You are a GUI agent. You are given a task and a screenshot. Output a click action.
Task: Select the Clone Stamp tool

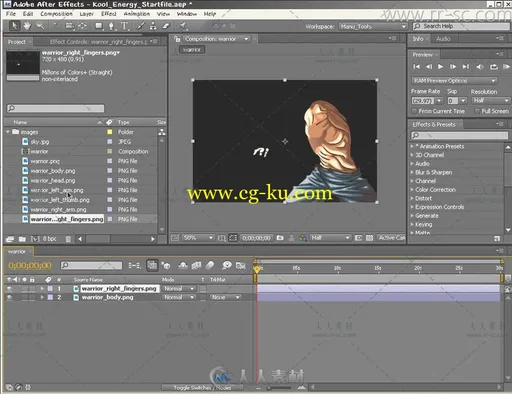[153, 26]
